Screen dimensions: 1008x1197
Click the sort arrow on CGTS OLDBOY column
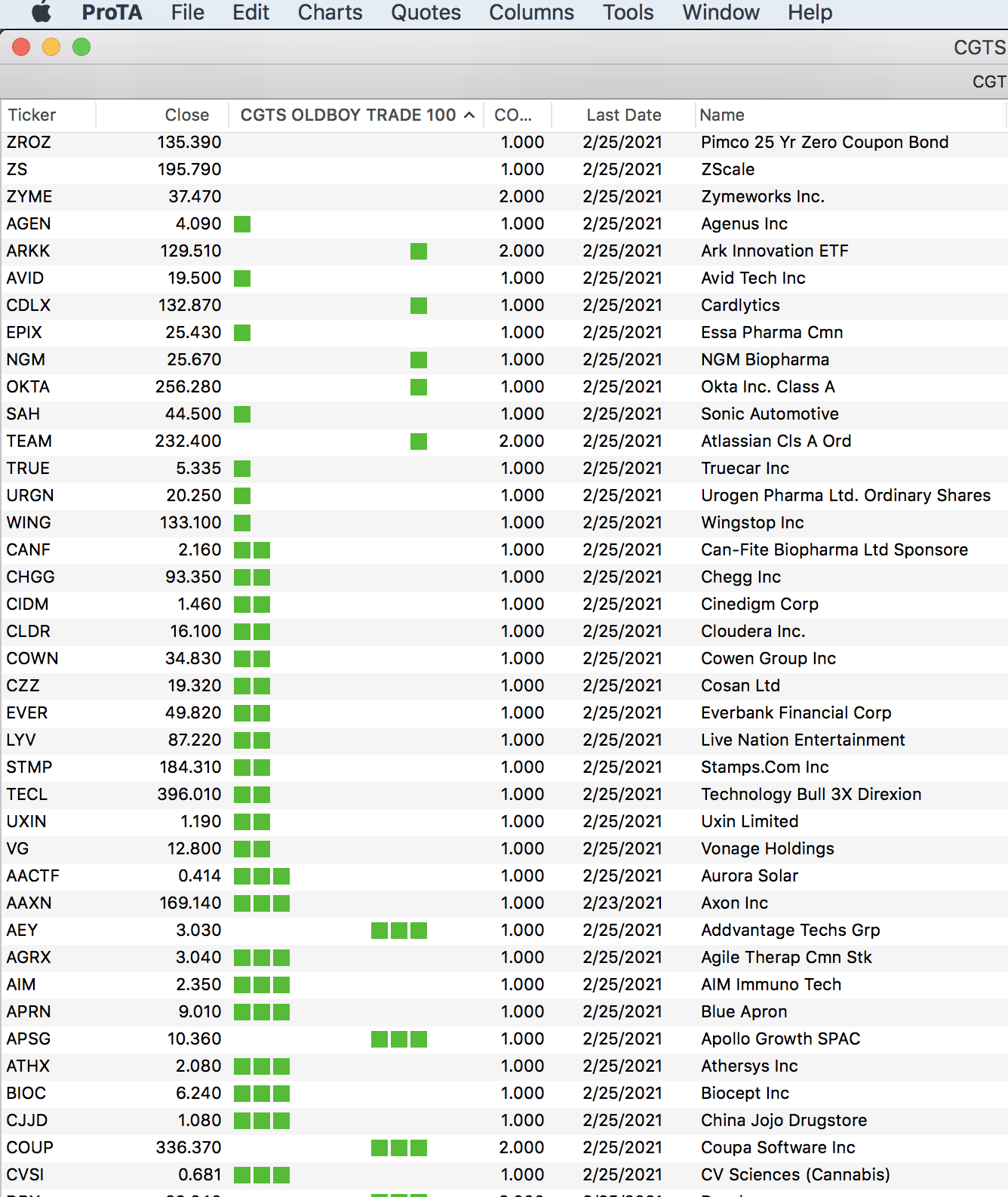(x=469, y=115)
